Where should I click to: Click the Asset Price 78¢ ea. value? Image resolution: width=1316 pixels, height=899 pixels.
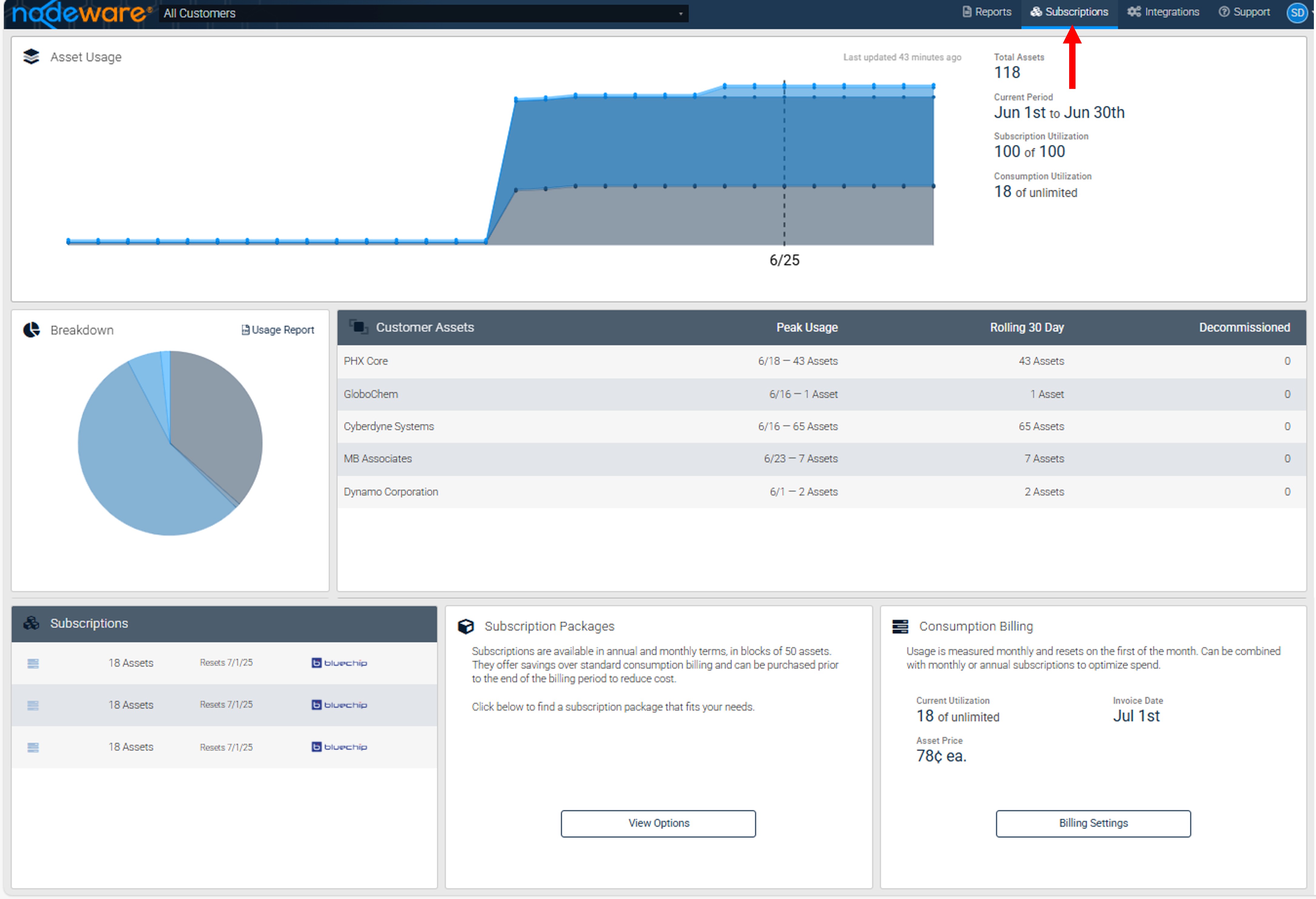pyautogui.click(x=941, y=756)
